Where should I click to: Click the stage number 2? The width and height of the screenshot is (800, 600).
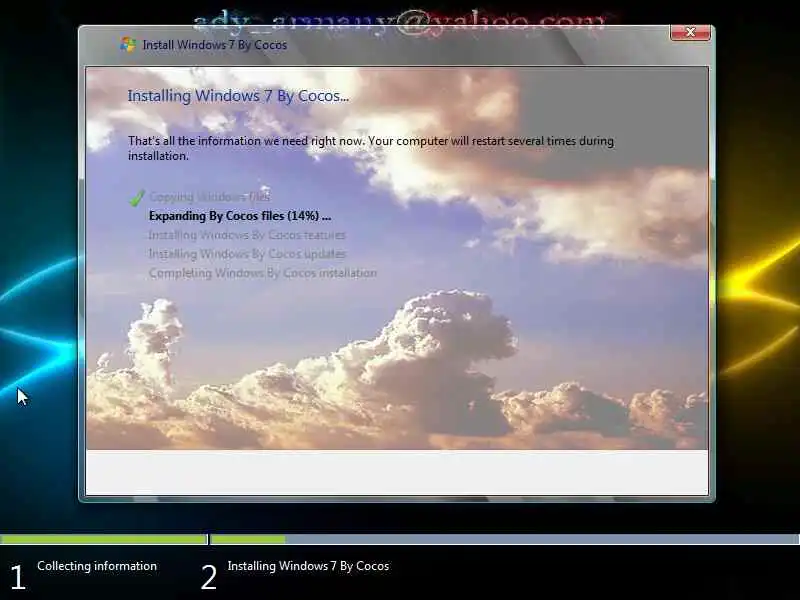point(209,578)
